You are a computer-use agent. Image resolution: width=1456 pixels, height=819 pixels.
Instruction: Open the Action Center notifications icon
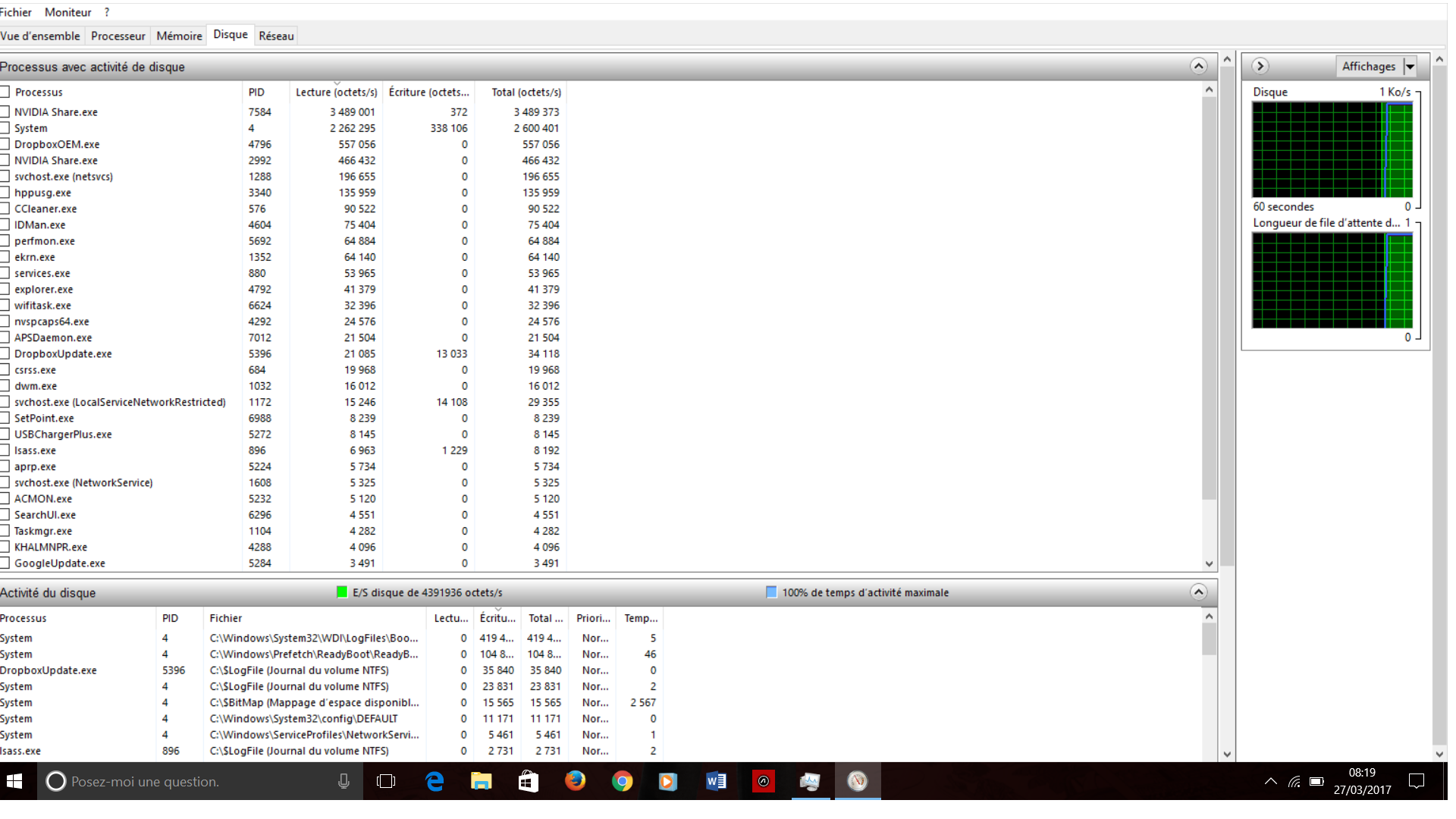[x=1416, y=781]
